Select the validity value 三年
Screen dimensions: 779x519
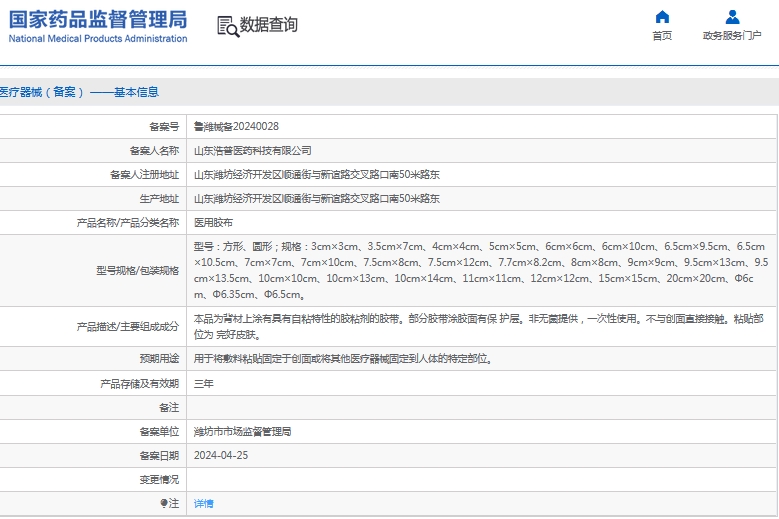[x=204, y=383]
